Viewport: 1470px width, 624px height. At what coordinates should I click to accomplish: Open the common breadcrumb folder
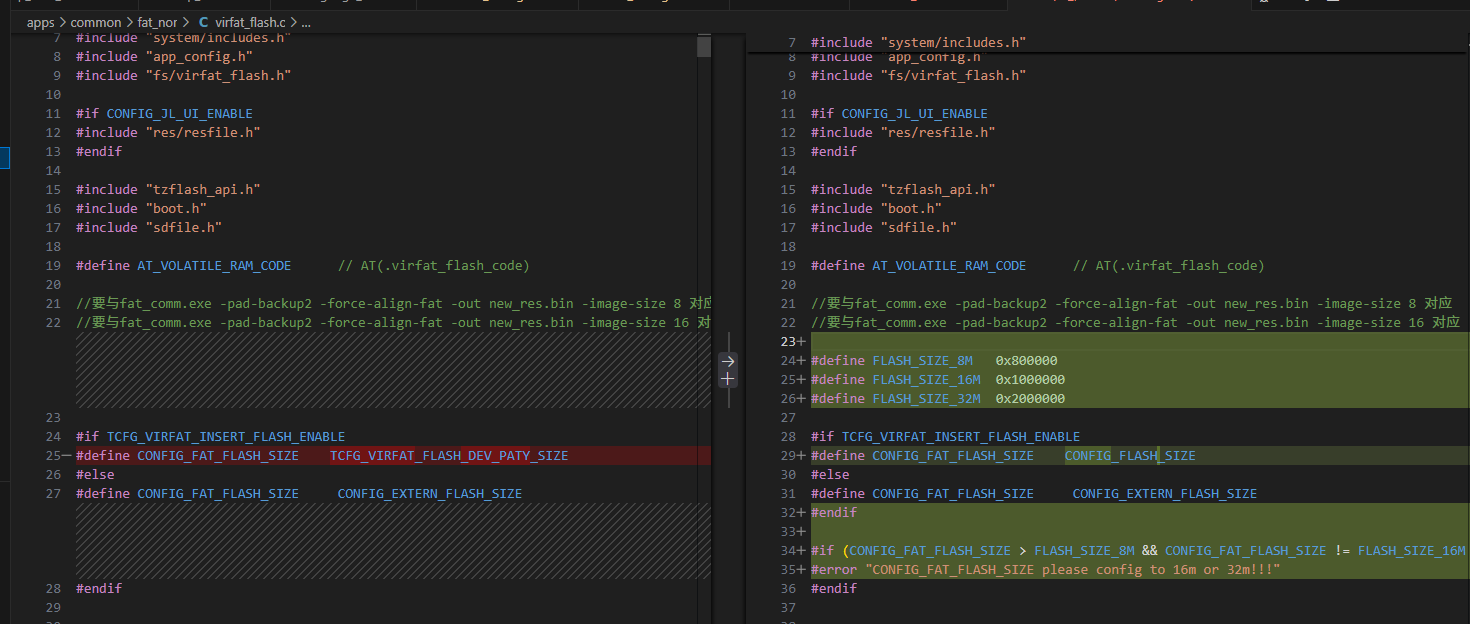click(x=96, y=22)
